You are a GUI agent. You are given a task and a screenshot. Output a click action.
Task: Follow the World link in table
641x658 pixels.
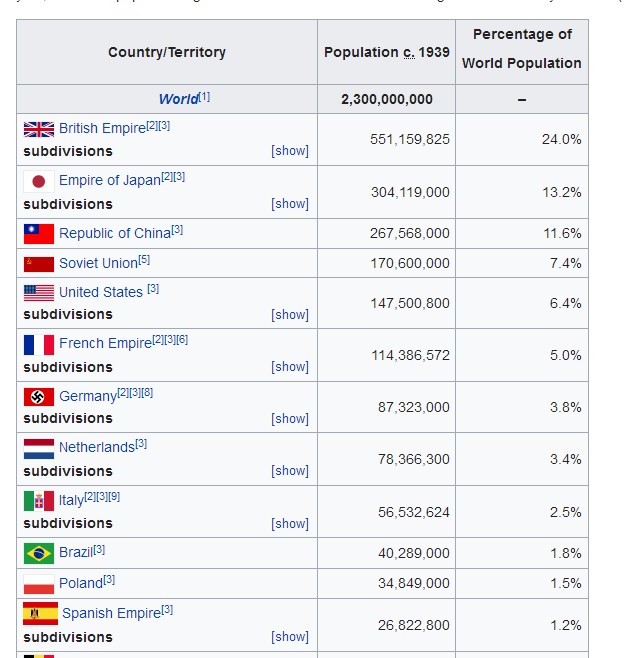coord(177,99)
